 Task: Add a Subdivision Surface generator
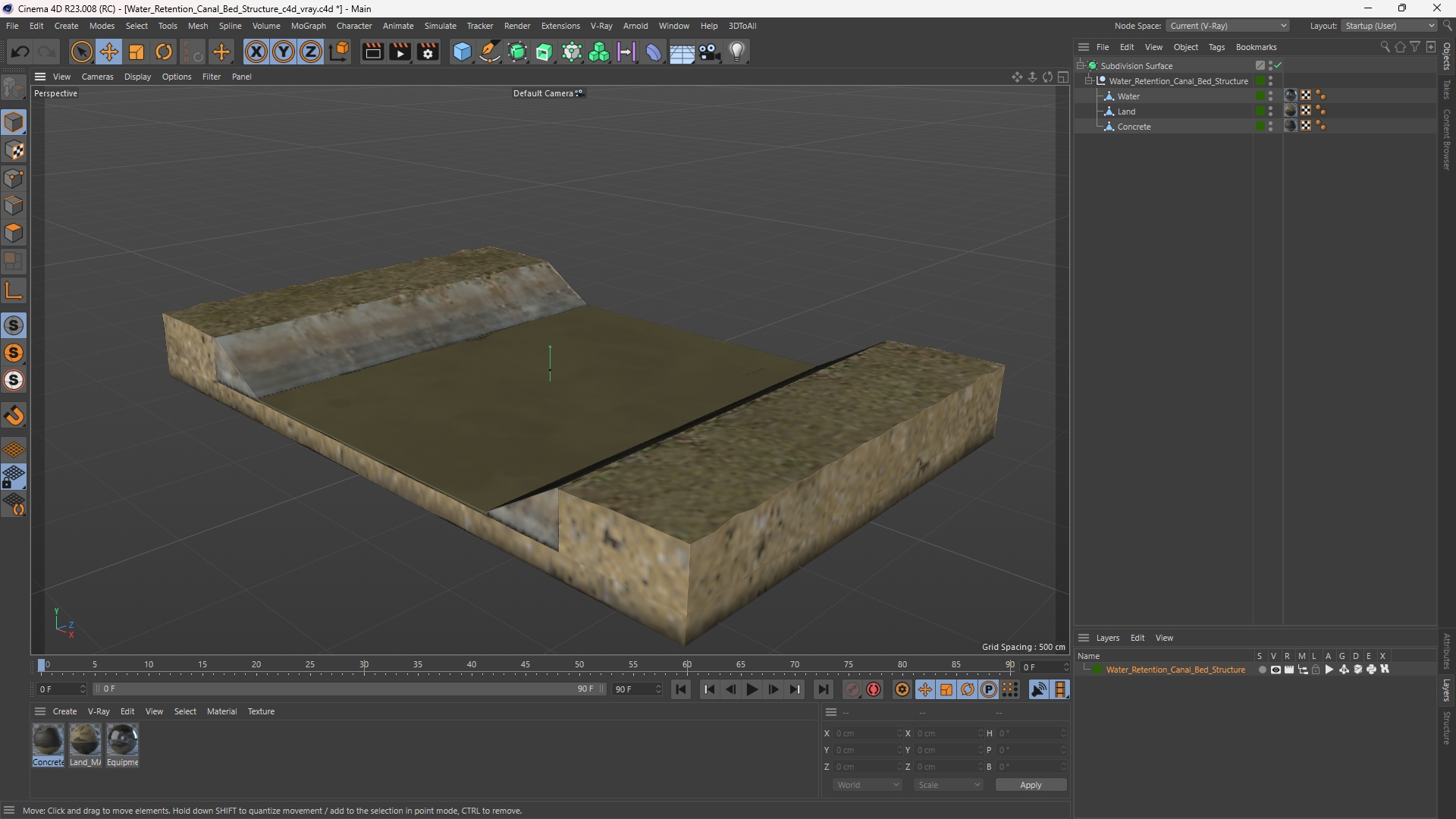[517, 52]
